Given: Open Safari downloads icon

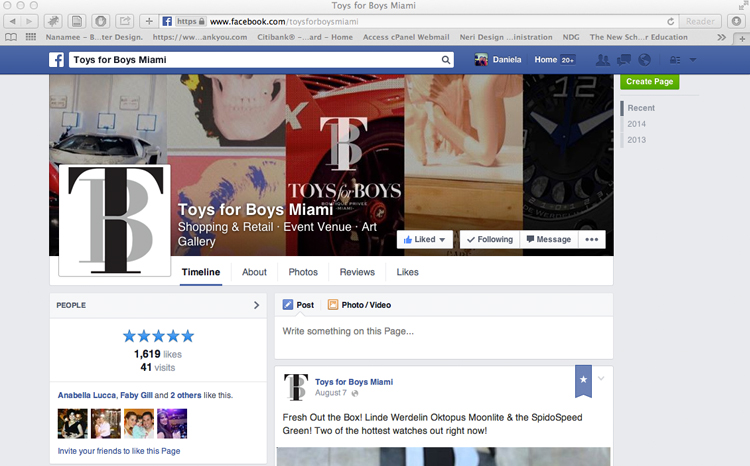Looking at the screenshot, I should pyautogui.click(x=736, y=21).
